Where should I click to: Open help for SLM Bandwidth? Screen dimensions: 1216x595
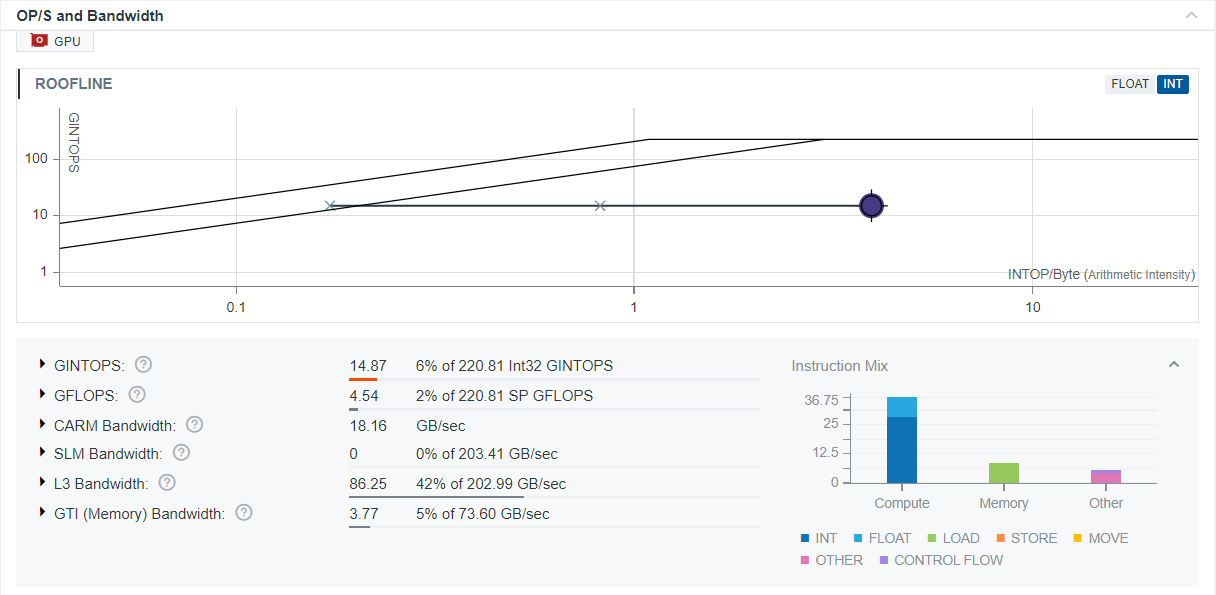point(181,453)
